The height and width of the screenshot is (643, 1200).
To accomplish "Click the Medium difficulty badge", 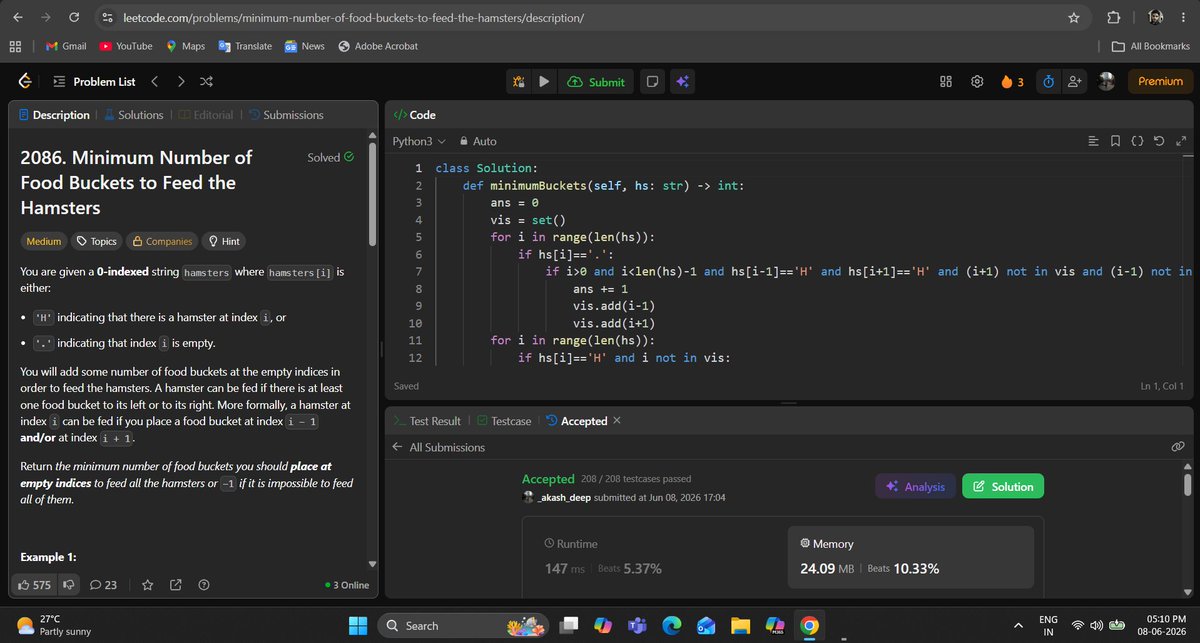I will click(x=43, y=241).
